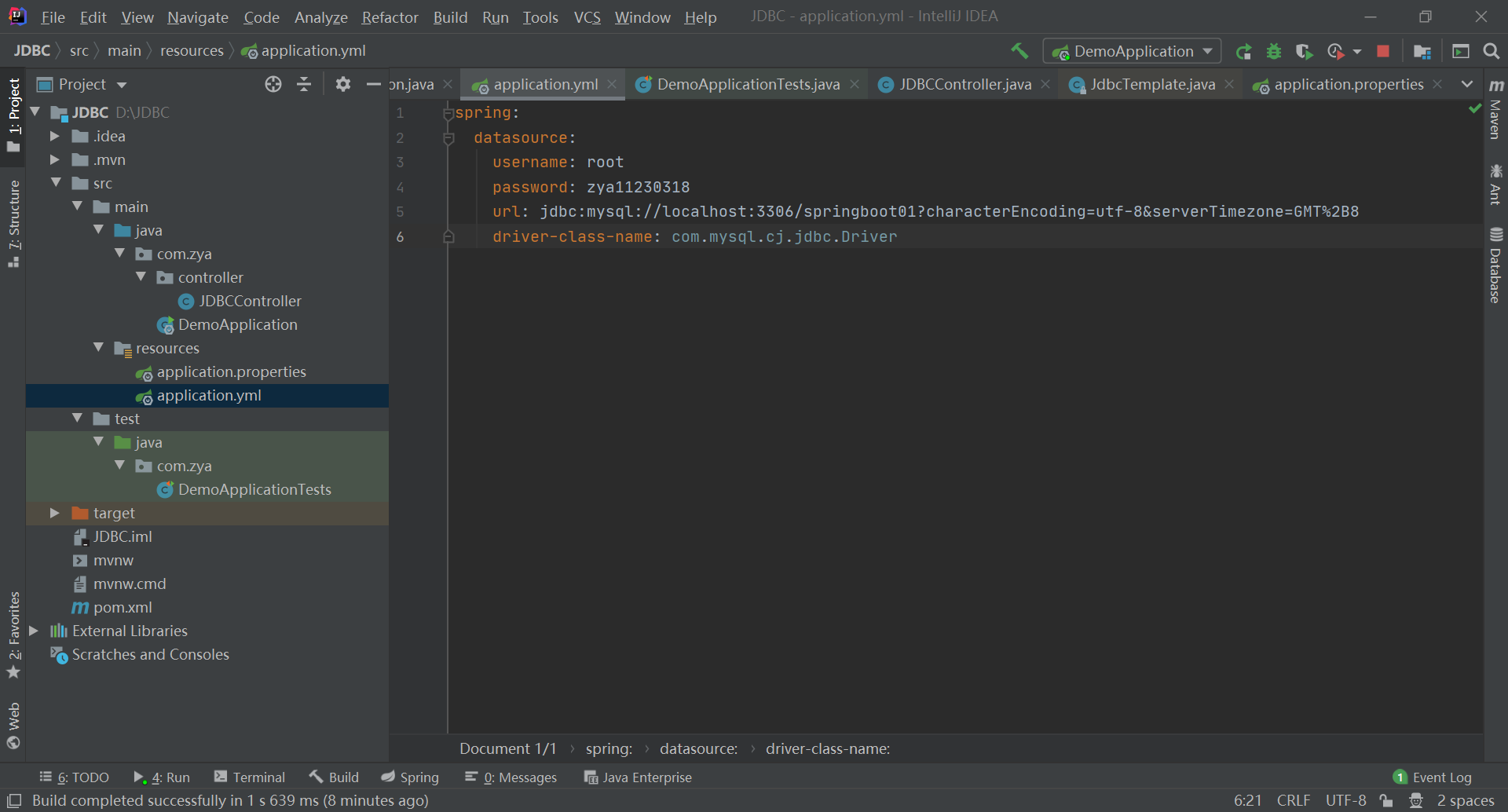Image resolution: width=1508 pixels, height=812 pixels.
Task: Toggle the Structure tool window tab
Action: pos(13,223)
